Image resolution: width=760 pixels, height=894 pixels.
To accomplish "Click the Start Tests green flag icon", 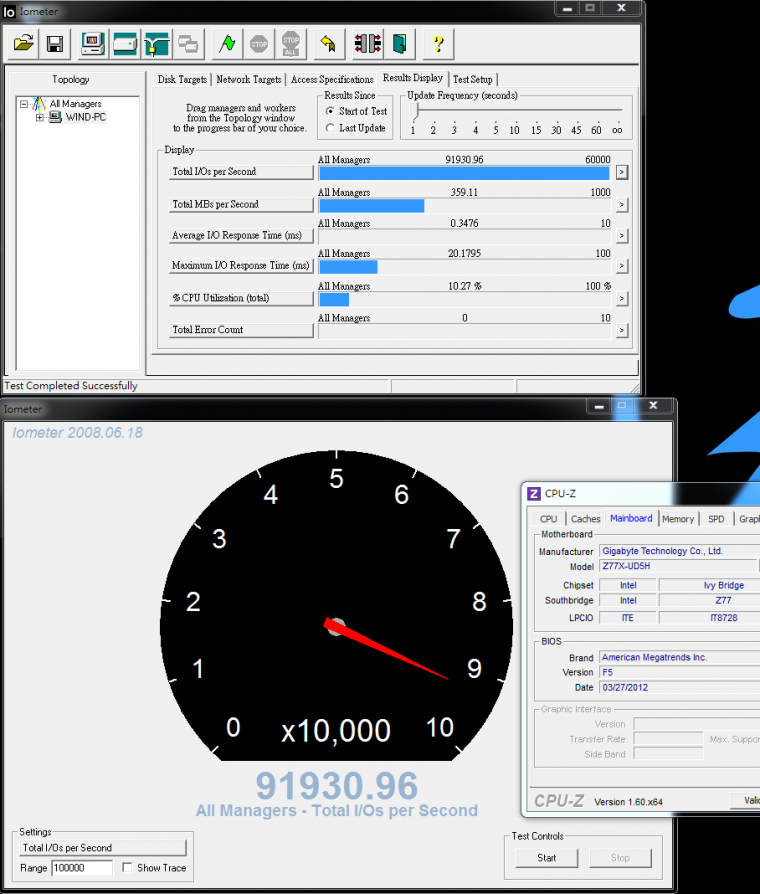I will point(228,44).
